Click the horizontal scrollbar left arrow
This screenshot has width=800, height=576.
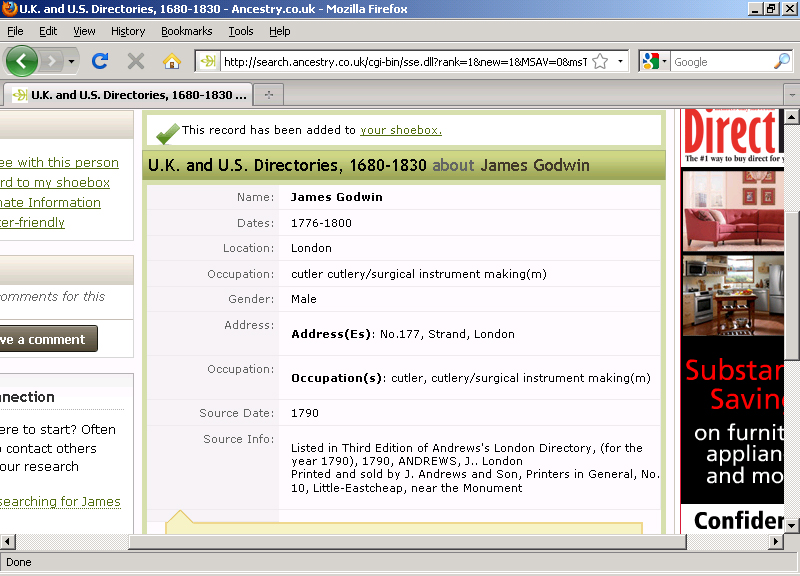click(x=8, y=541)
